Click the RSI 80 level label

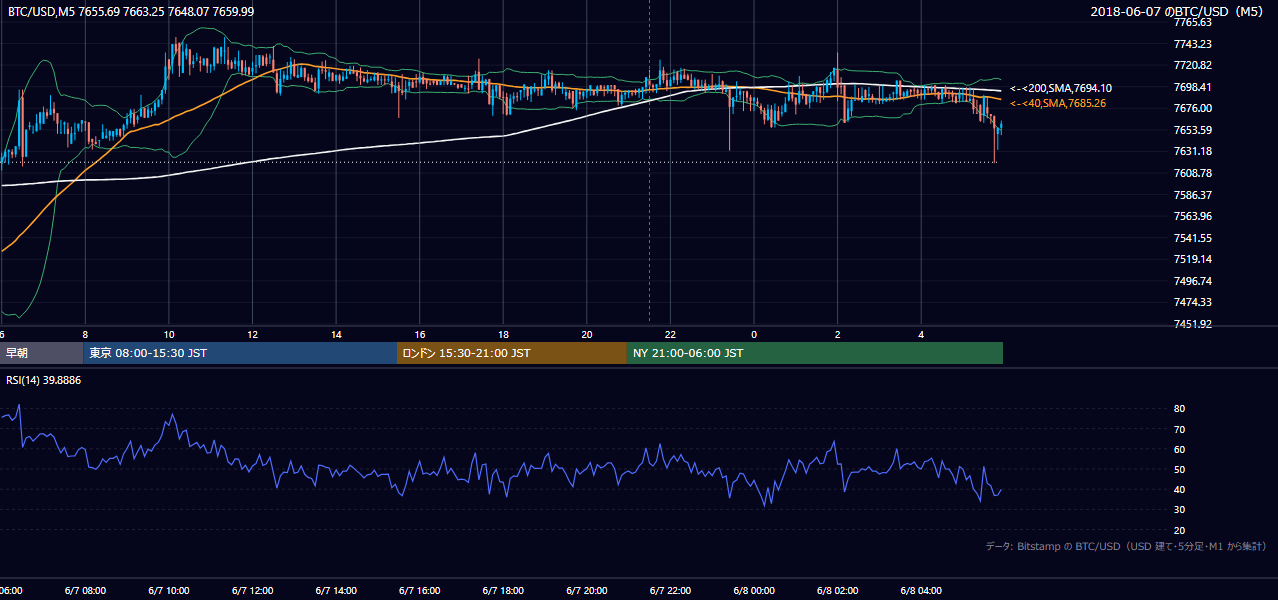[1180, 409]
